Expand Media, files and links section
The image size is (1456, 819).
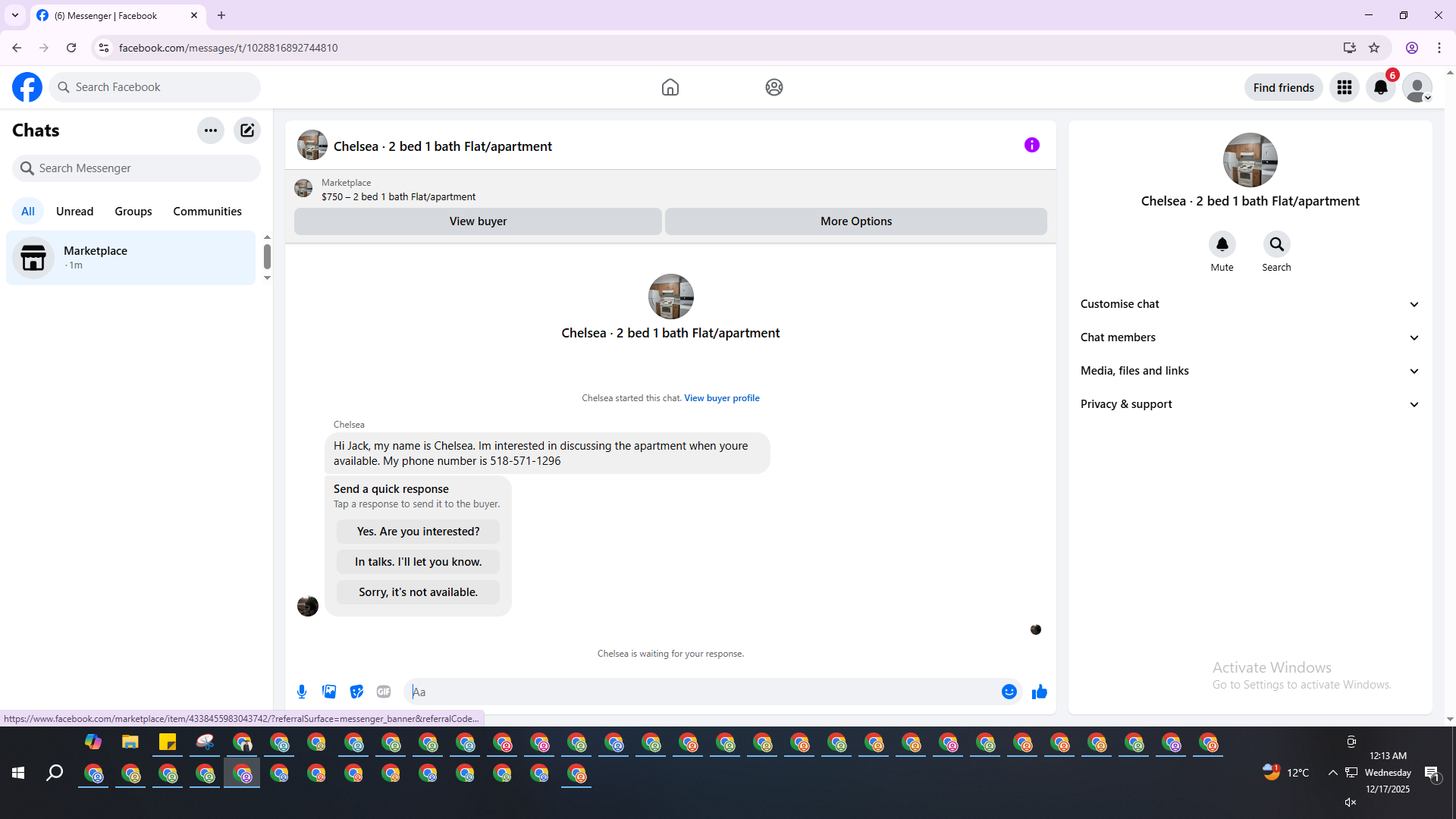coord(1250,371)
